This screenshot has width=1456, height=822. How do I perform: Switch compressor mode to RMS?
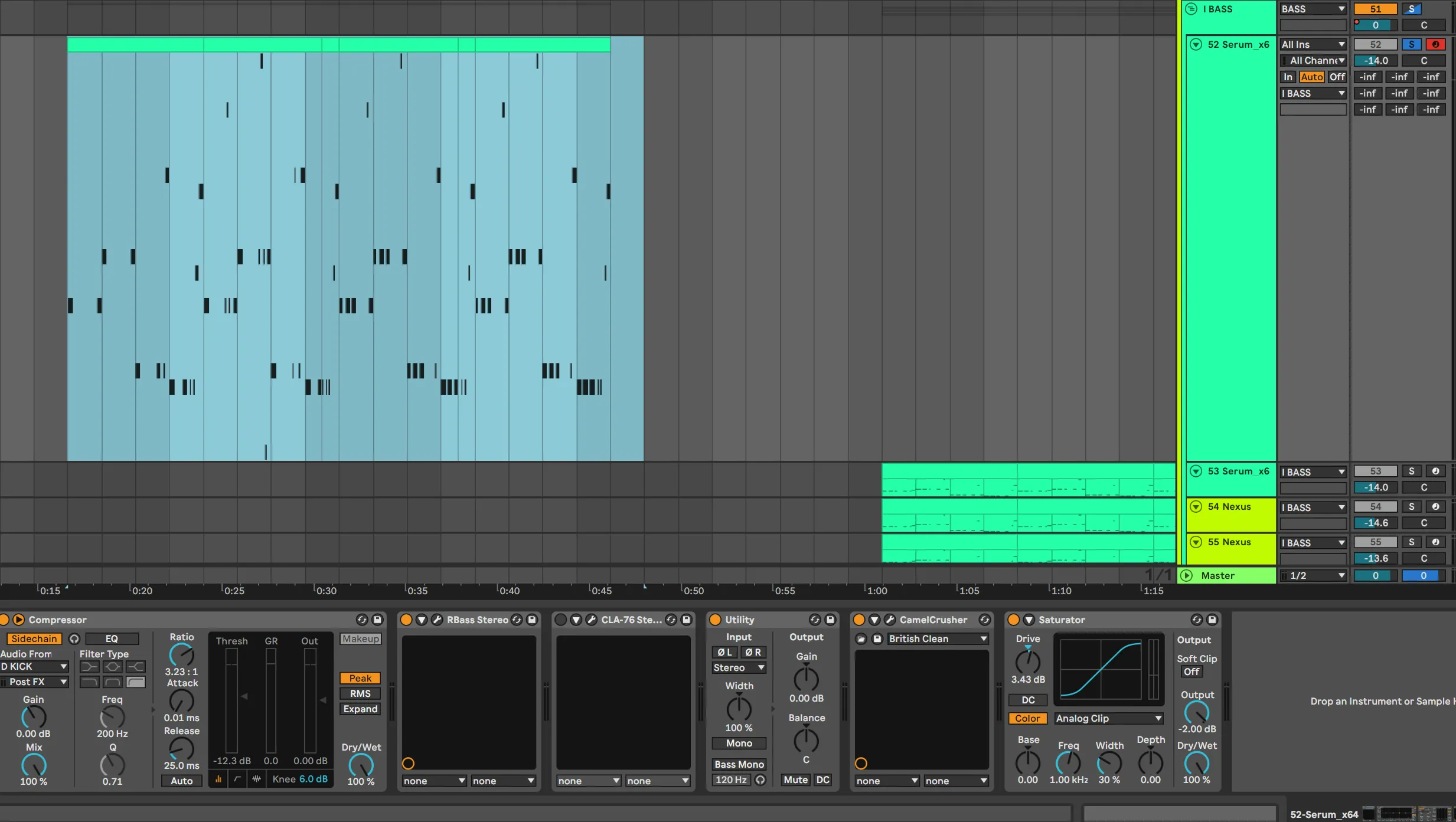point(360,693)
